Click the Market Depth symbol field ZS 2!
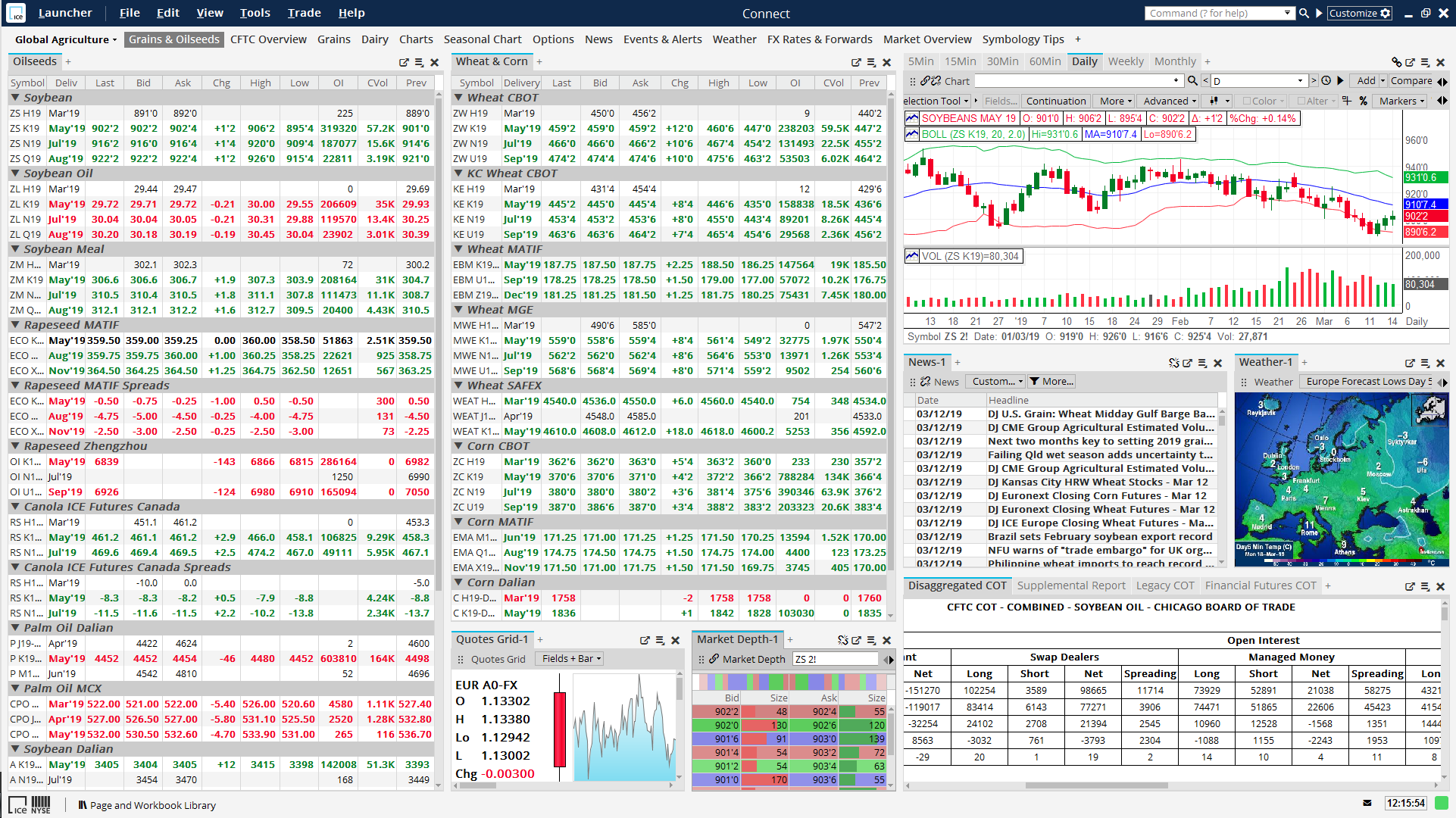This screenshot has width=1456, height=818. tap(834, 659)
